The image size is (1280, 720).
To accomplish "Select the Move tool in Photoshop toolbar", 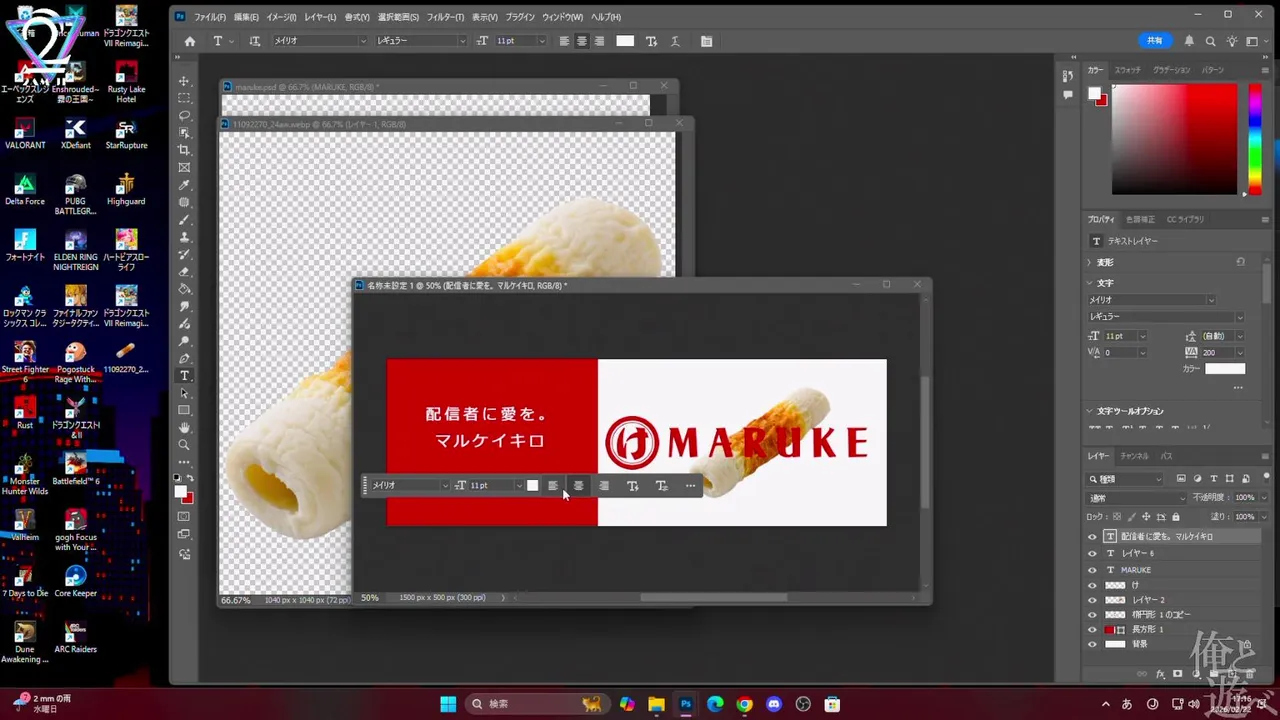I will [x=184, y=81].
